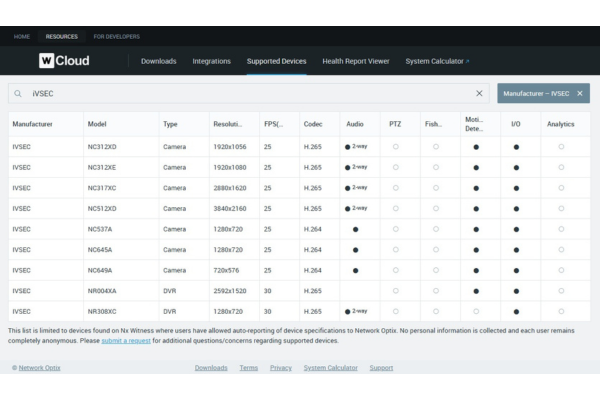This screenshot has width=600, height=400.
Task: Open the RESOURCES top menu
Action: pyautogui.click(x=62, y=36)
